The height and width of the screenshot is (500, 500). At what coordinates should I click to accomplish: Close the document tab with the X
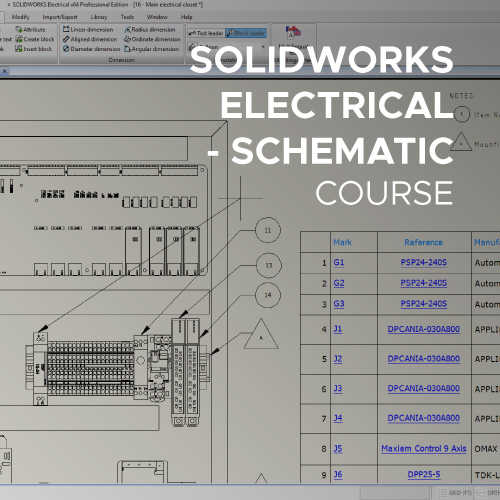click(5, 71)
